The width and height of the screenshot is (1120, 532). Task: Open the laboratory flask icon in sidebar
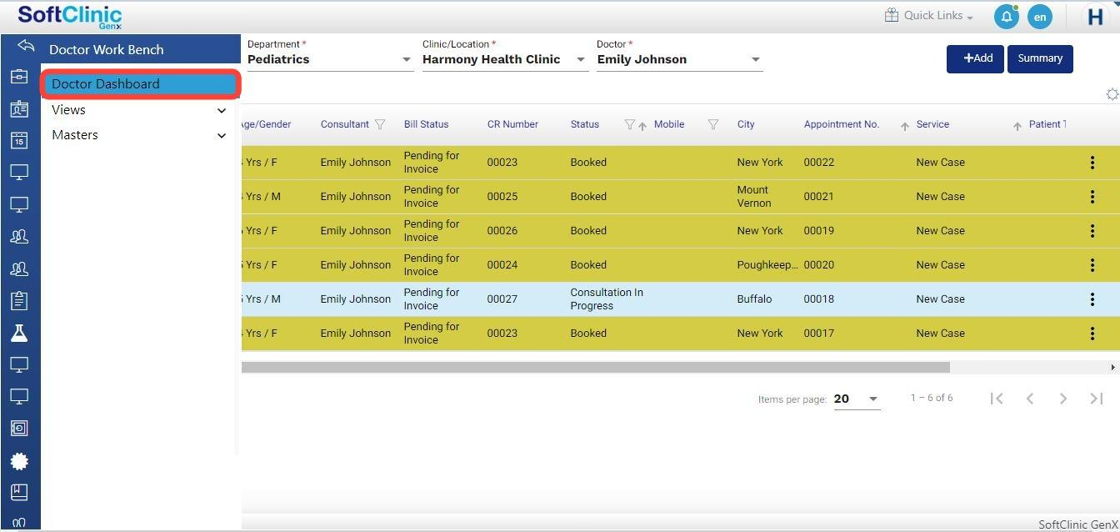click(x=19, y=333)
